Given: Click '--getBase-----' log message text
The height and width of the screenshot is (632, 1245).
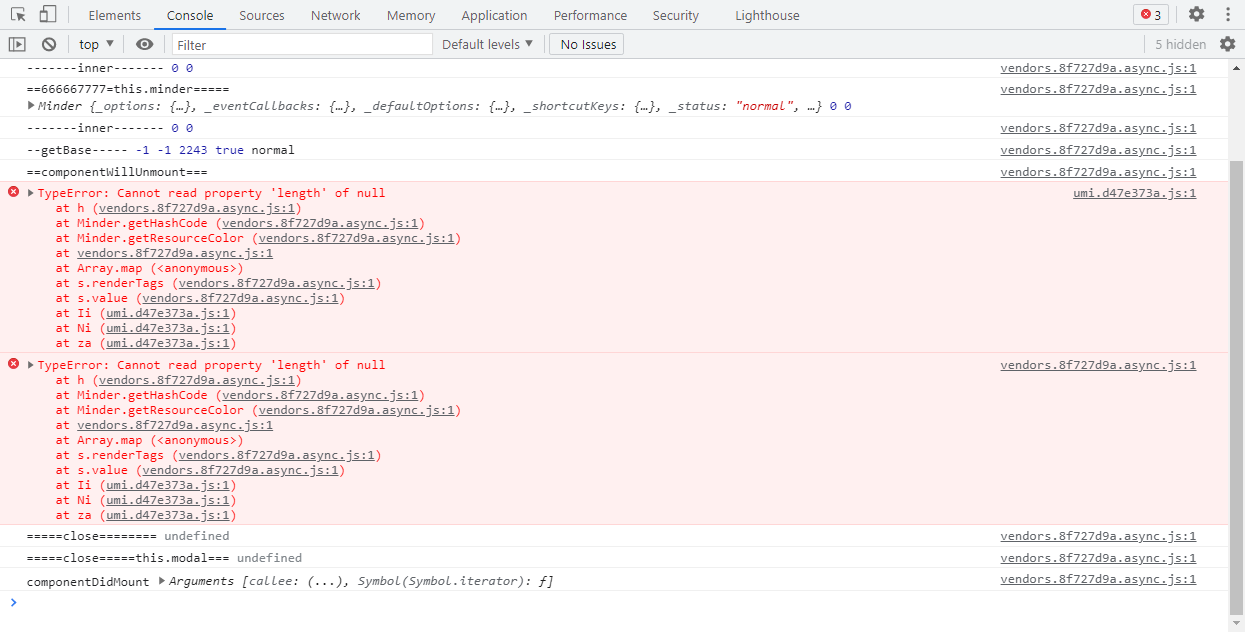Looking at the screenshot, I should point(77,150).
